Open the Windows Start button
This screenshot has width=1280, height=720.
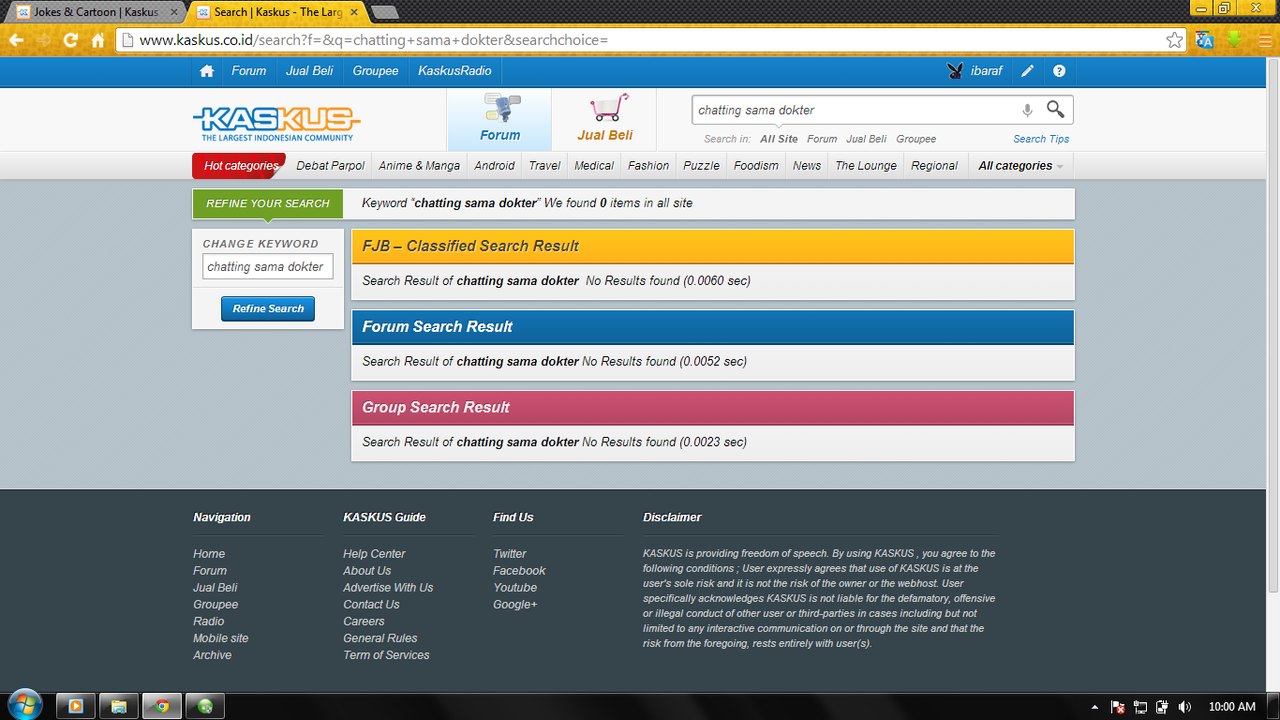tap(24, 705)
